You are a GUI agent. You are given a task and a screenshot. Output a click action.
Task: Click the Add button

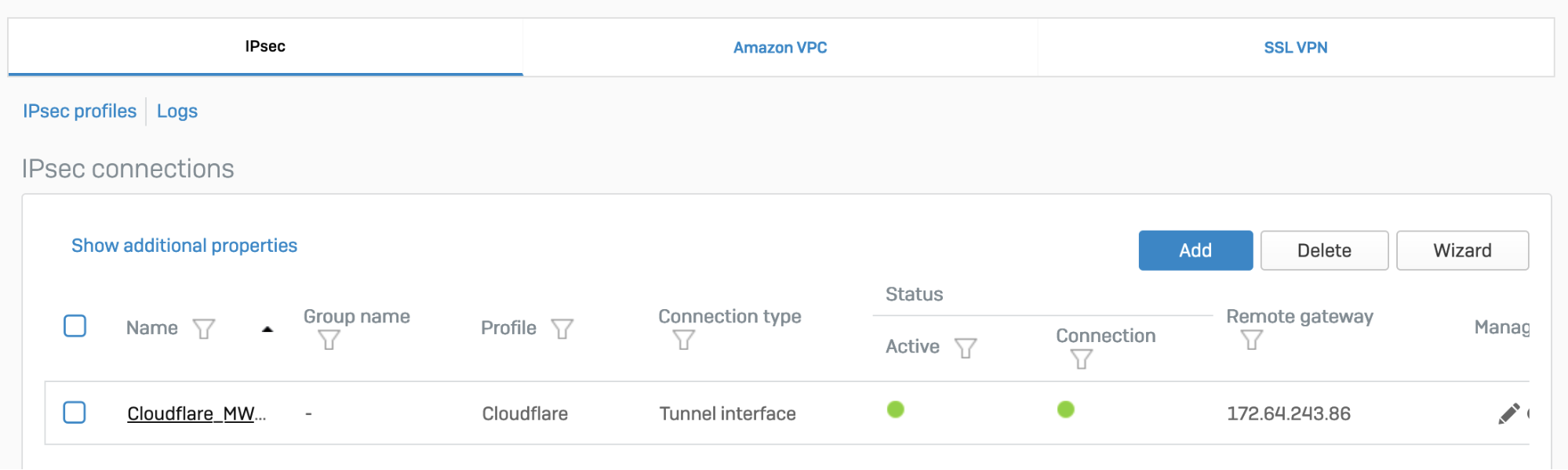click(x=1195, y=250)
